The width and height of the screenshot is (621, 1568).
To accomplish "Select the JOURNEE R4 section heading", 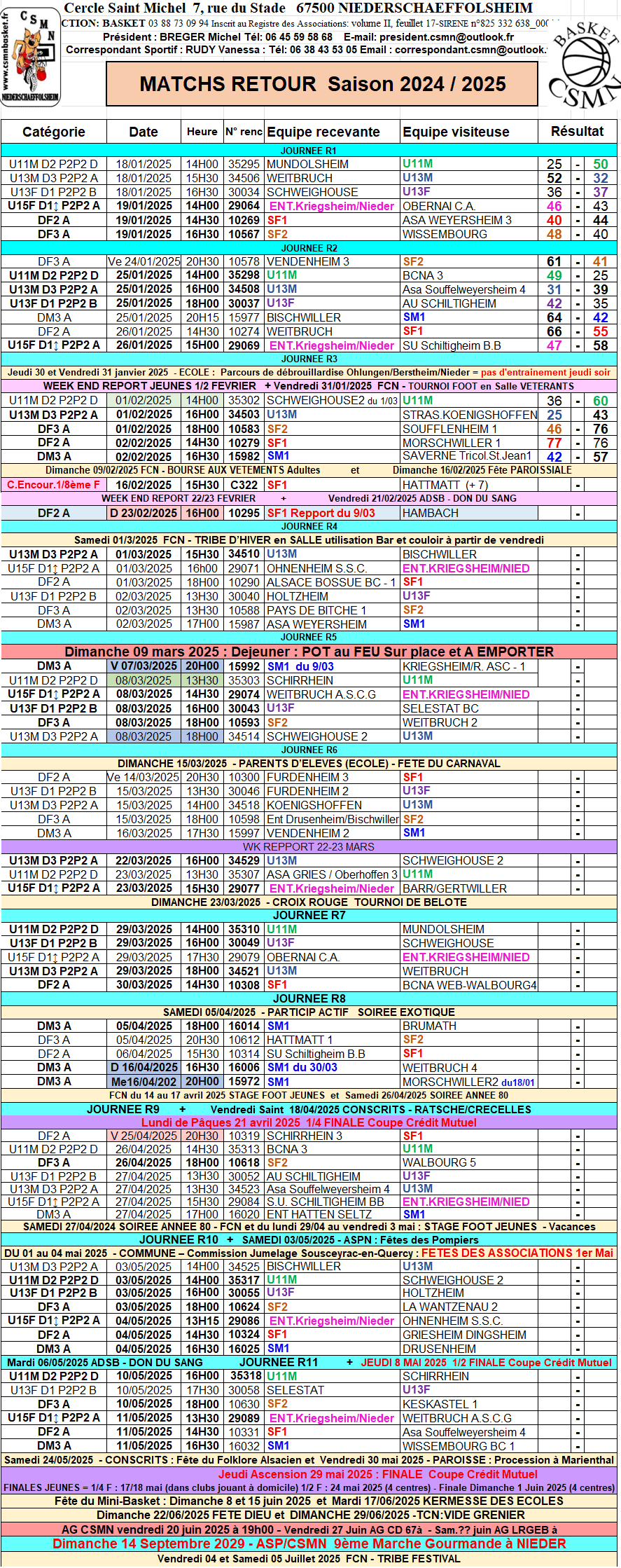I will pos(309,526).
